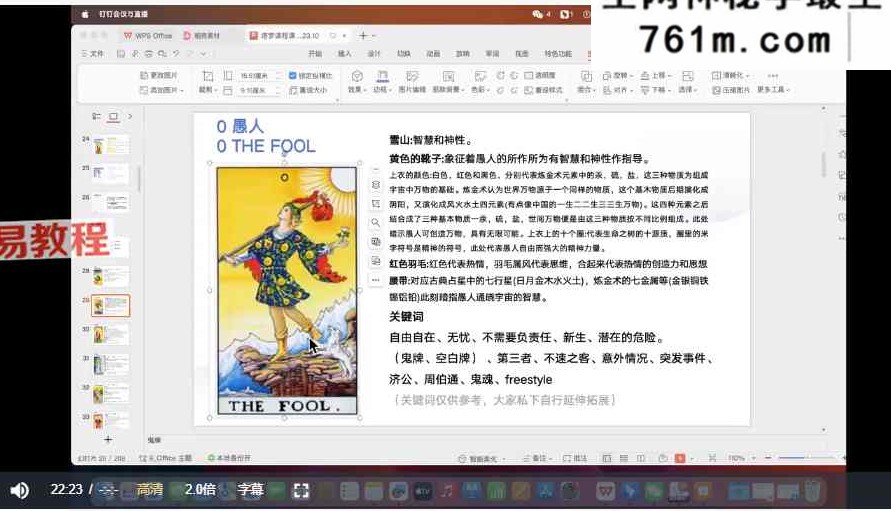Open the 审阅 ribbon tab
This screenshot has width=891, height=511.
(492, 53)
